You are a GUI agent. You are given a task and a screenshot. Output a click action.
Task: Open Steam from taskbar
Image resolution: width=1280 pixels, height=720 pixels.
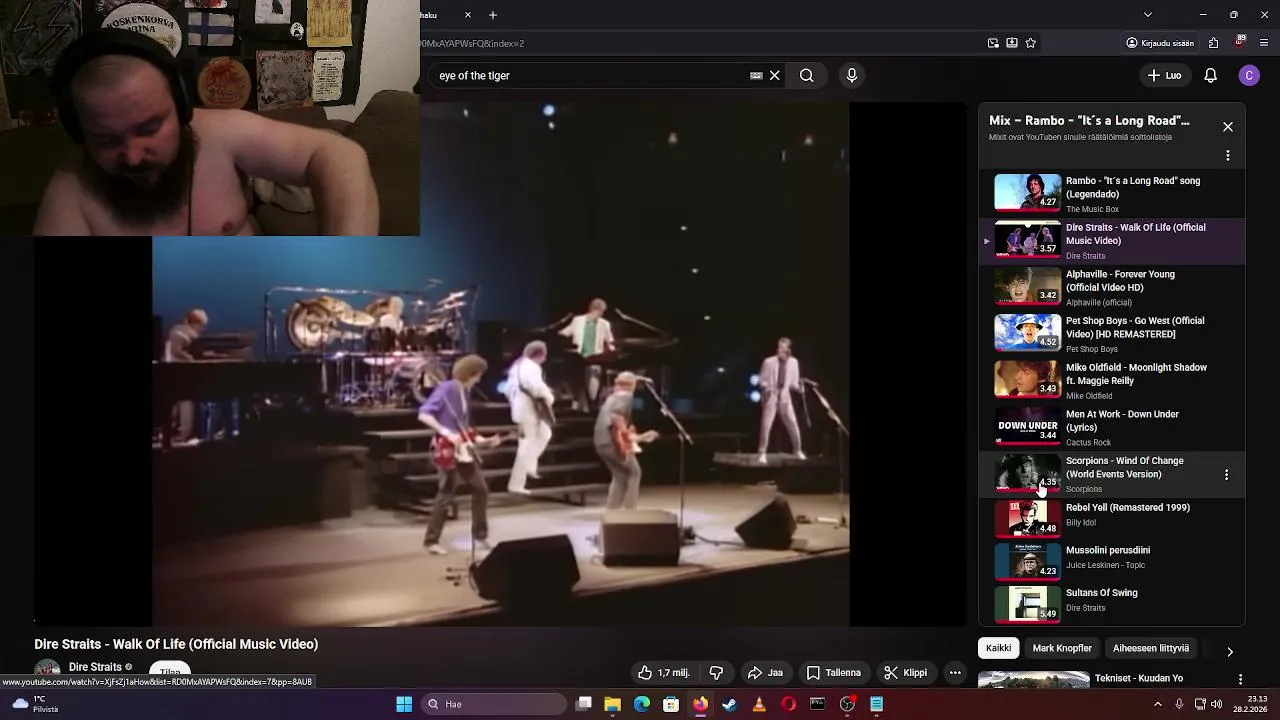point(730,704)
